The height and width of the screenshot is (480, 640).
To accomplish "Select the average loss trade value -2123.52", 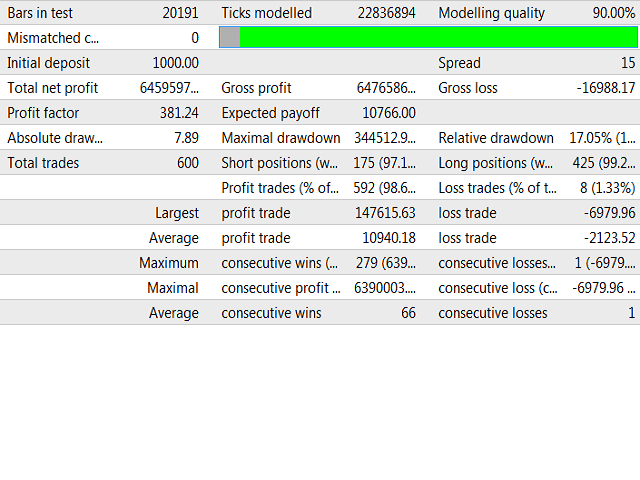I will [x=609, y=238].
